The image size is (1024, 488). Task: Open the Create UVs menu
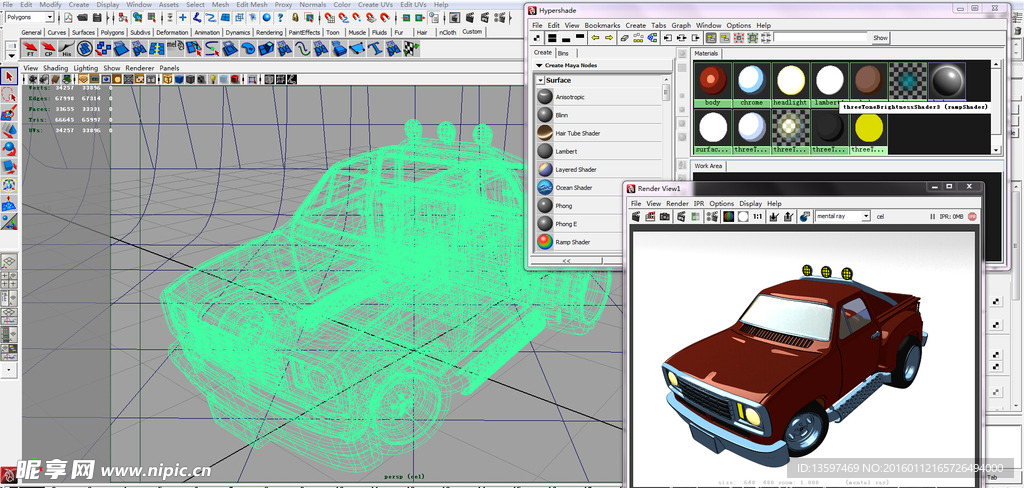(376, 4)
